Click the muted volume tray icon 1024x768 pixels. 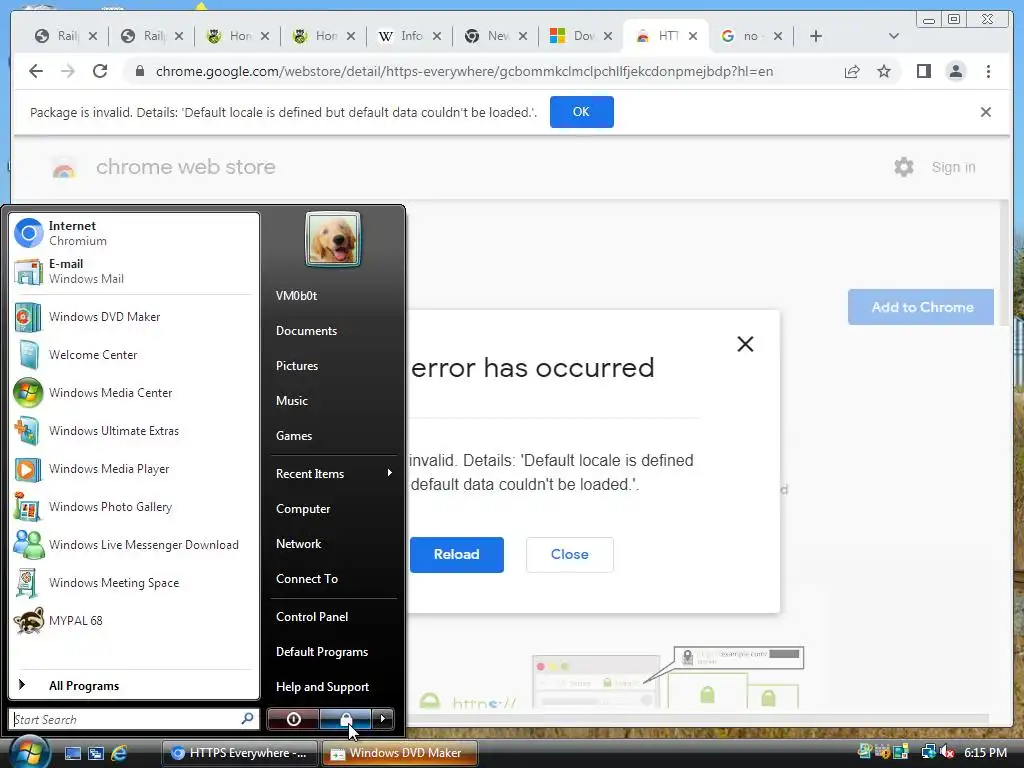click(x=947, y=752)
